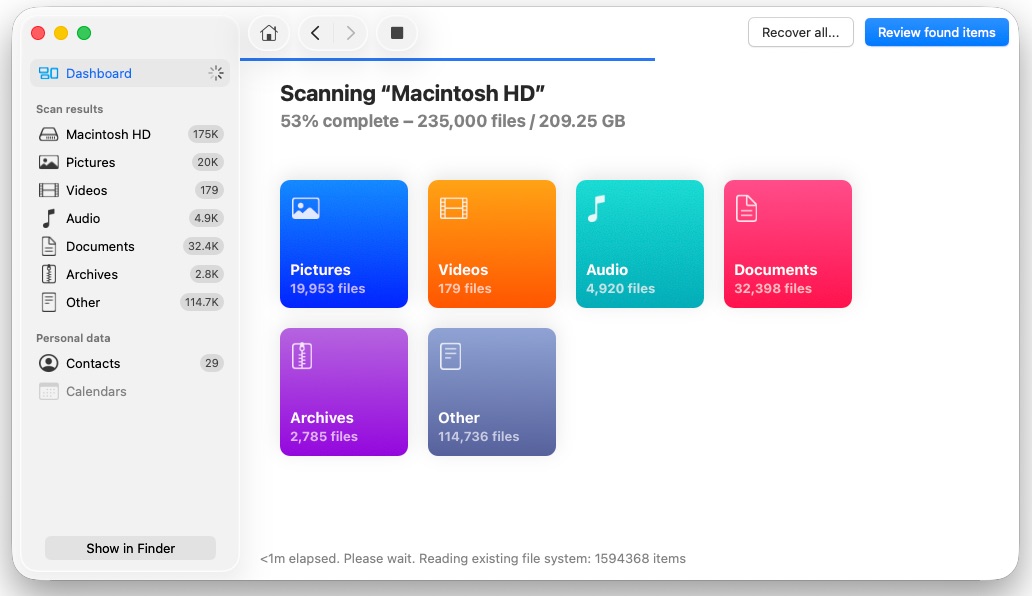Click the music note on Audio card
1032x596 pixels.
coord(596,209)
